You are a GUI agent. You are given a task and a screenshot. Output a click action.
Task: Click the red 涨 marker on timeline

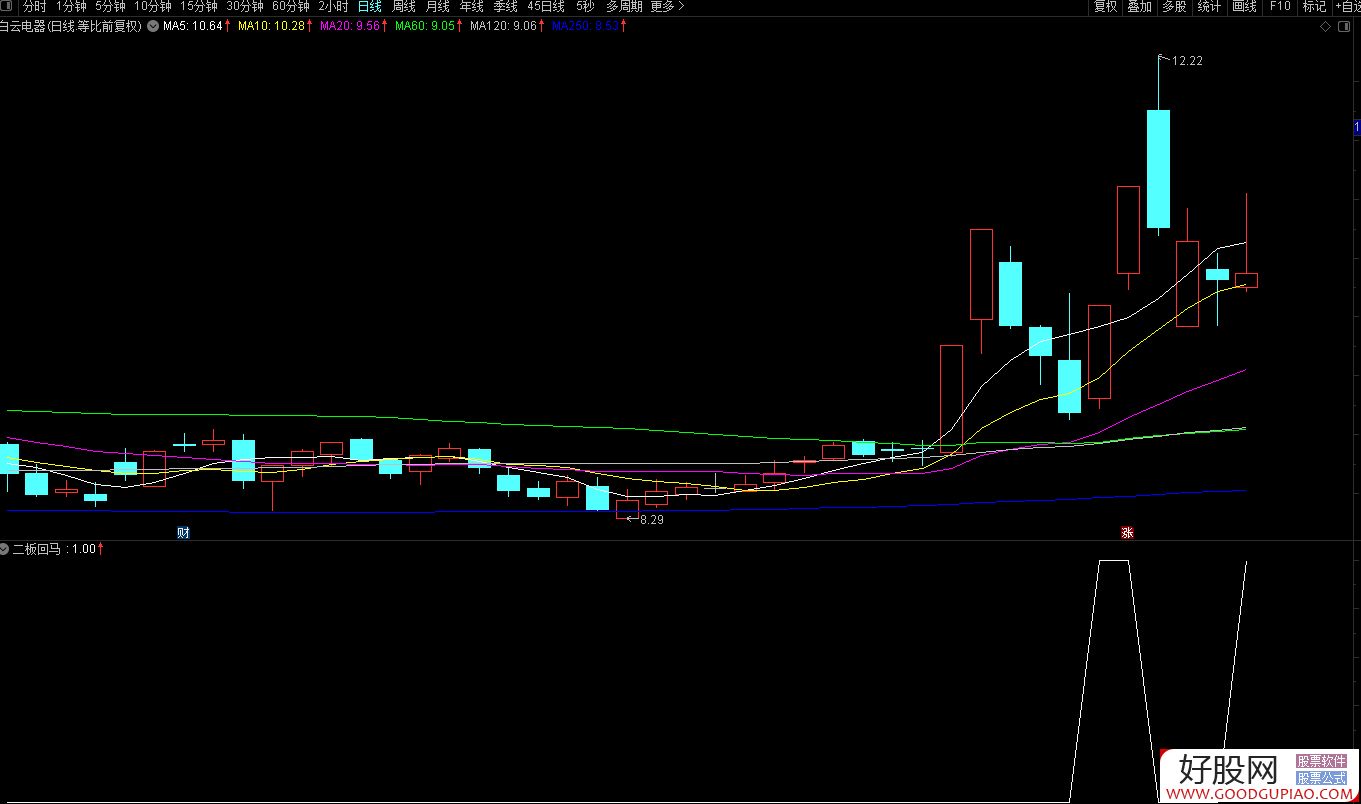1127,532
